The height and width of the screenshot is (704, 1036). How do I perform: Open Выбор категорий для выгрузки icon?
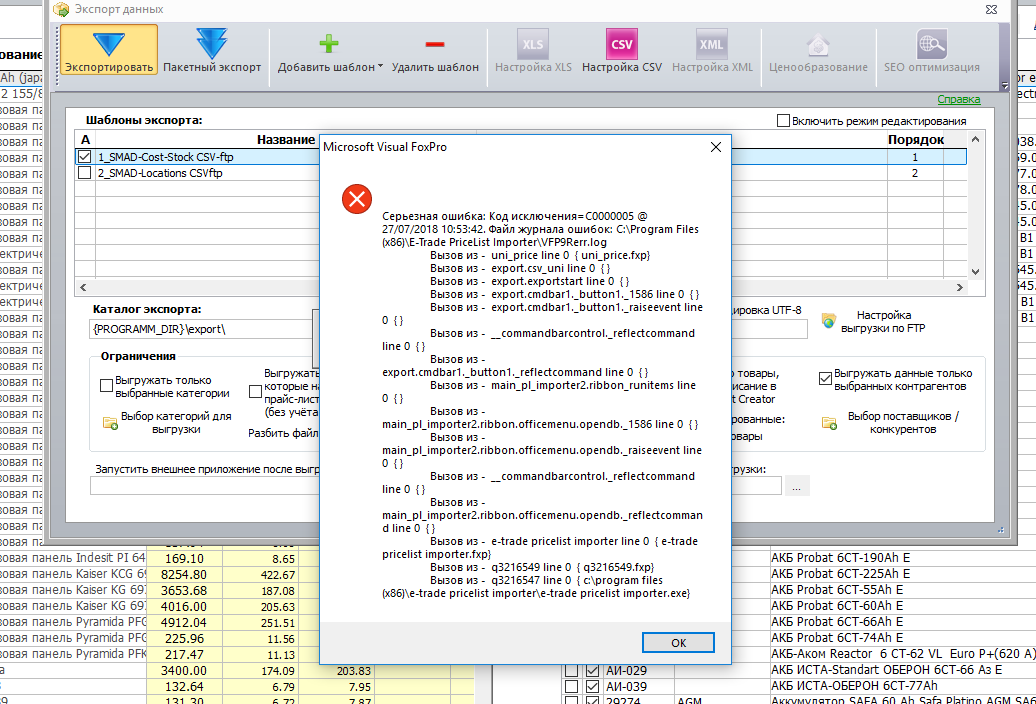(x=110, y=423)
